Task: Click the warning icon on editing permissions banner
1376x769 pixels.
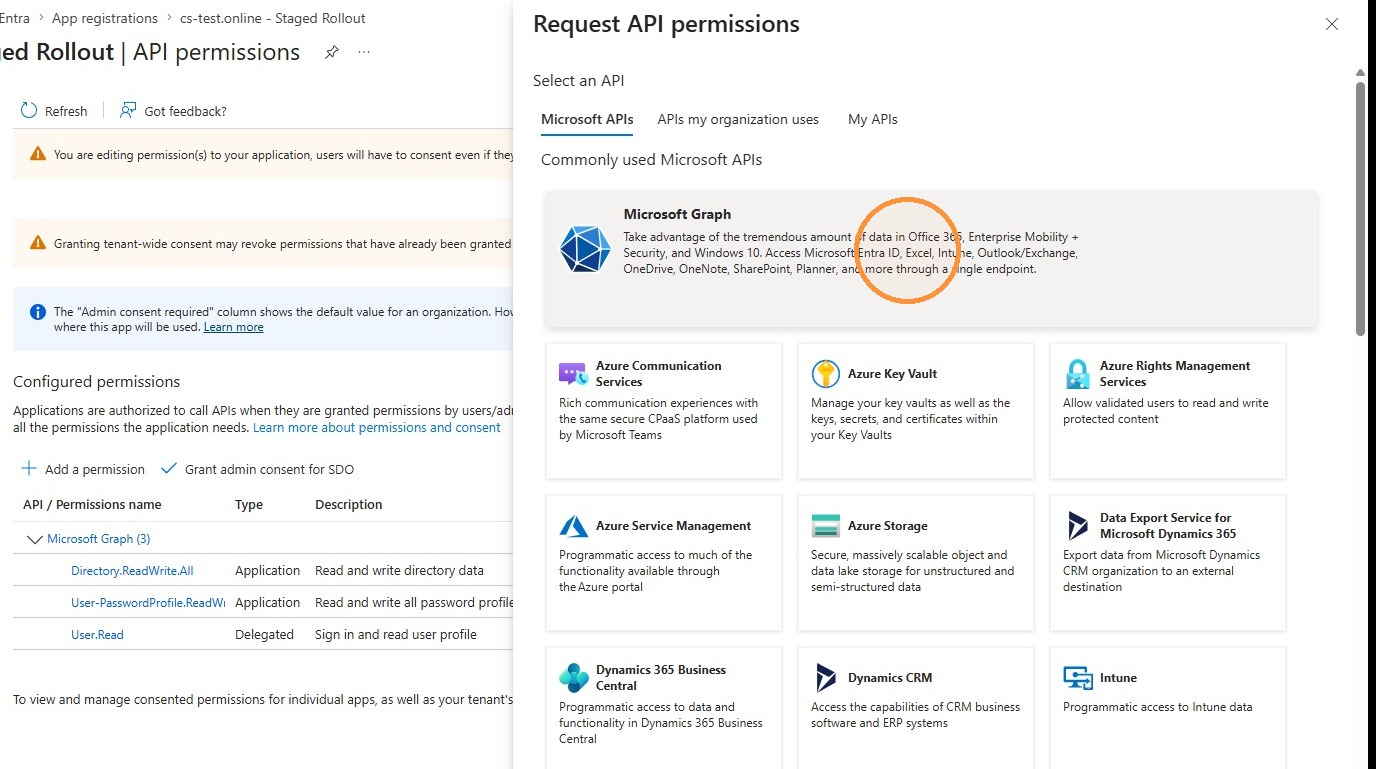Action: point(38,154)
